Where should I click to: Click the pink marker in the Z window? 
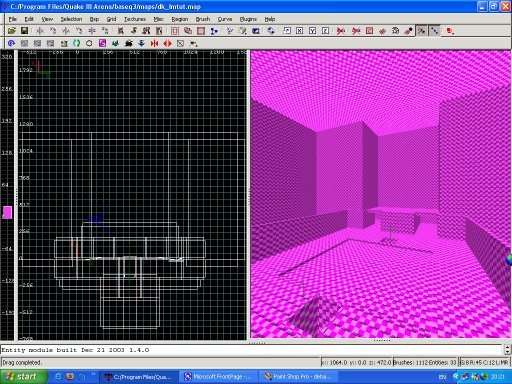click(x=7, y=212)
